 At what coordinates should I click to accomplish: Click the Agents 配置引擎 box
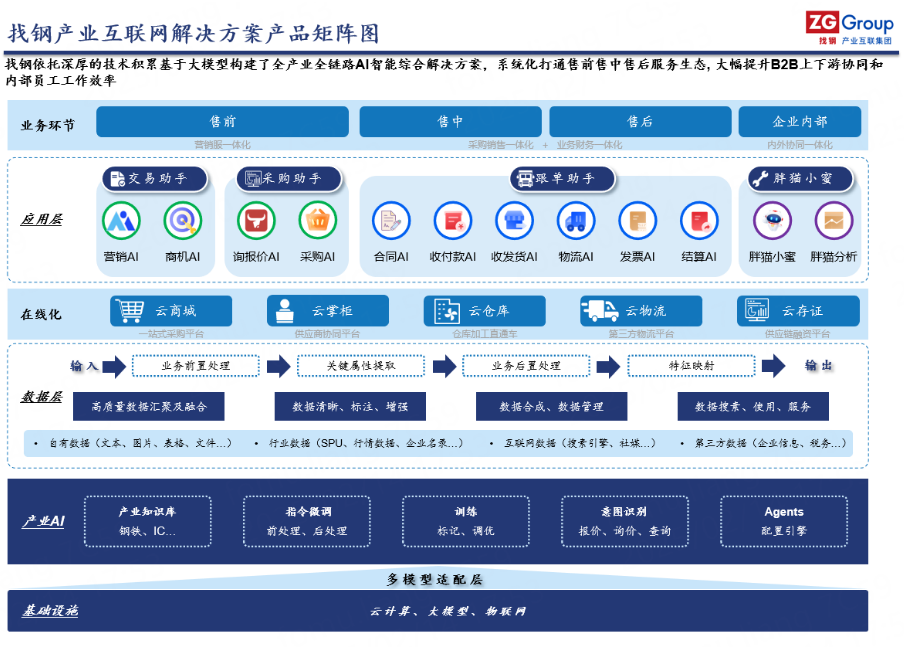[783, 521]
